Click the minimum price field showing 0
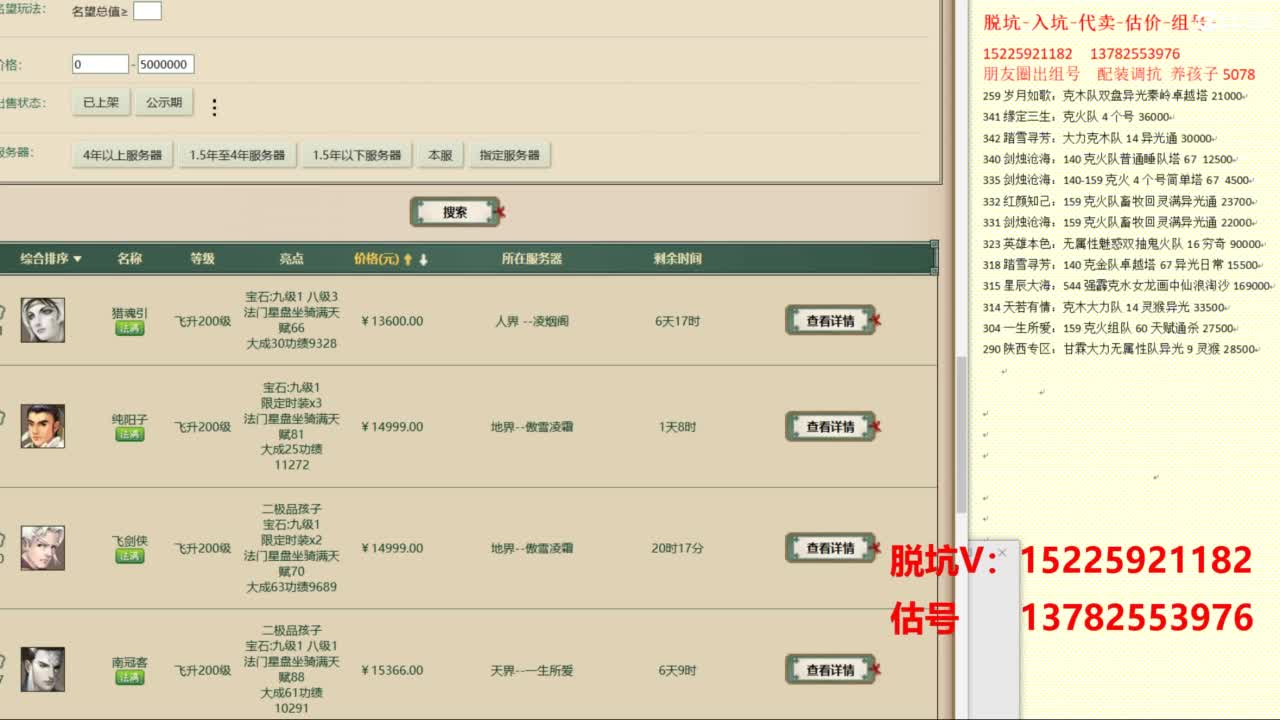 [x=100, y=64]
